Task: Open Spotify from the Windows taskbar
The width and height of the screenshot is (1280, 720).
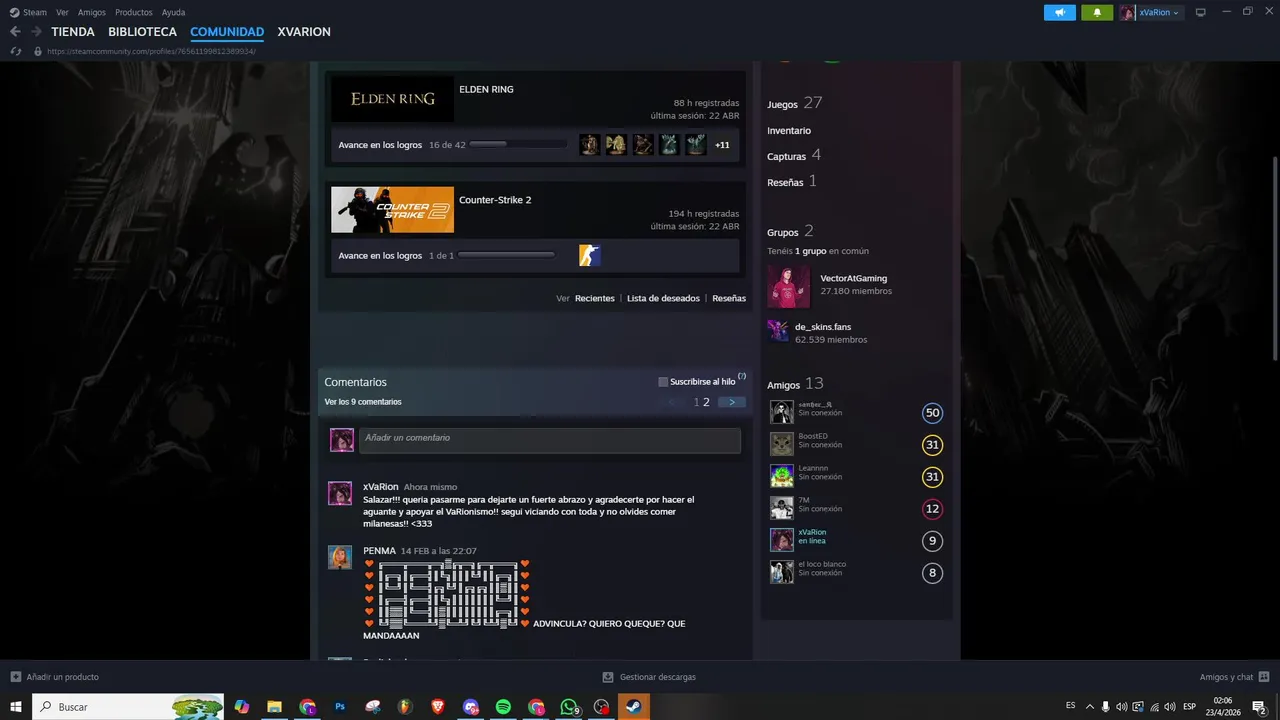Action: pyautogui.click(x=503, y=707)
